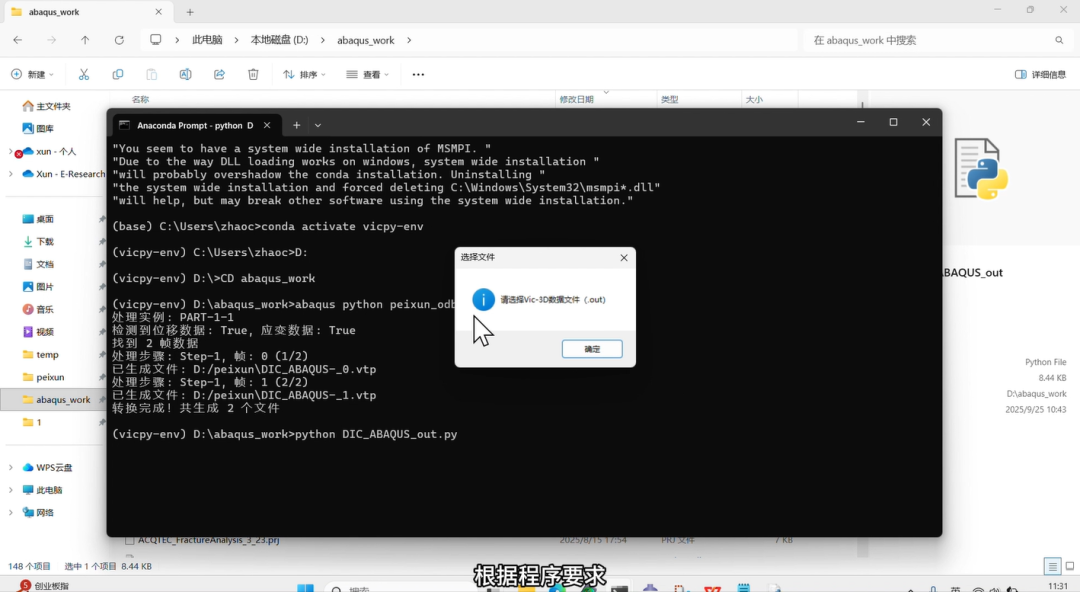This screenshot has height=592, width=1080.
Task: Click the Cut scissors icon in the toolbar
Action: (x=84, y=75)
